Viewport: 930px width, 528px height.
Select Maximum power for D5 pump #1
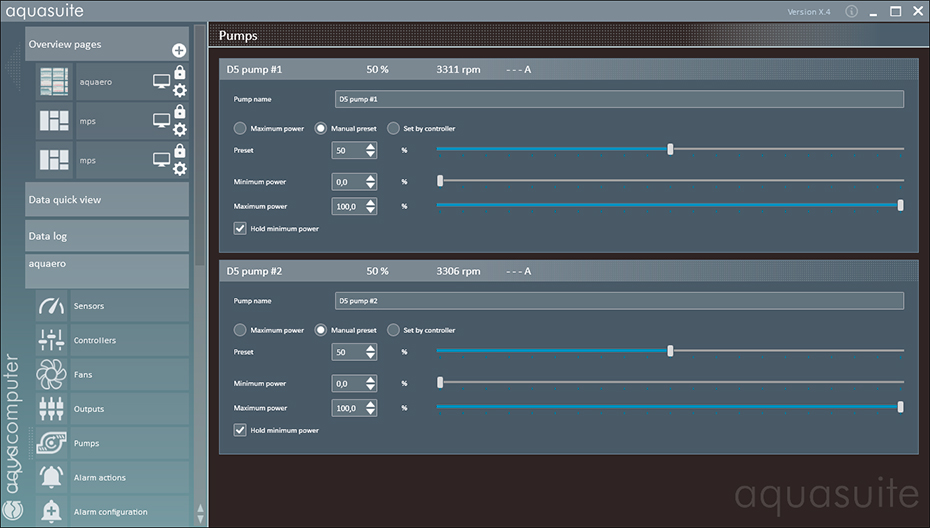click(x=240, y=128)
